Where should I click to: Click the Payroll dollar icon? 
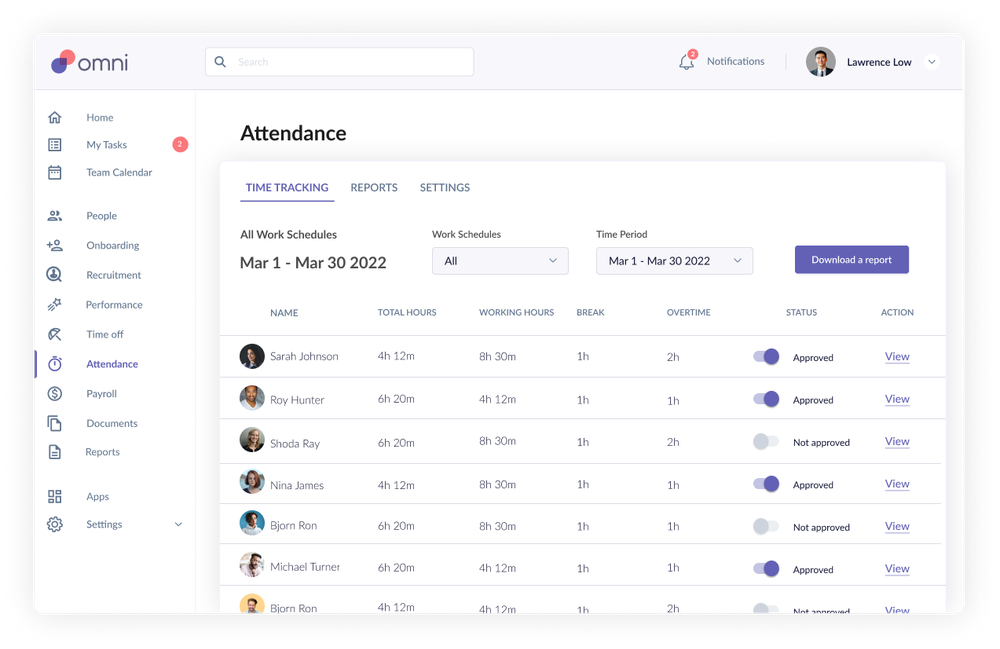coord(55,393)
